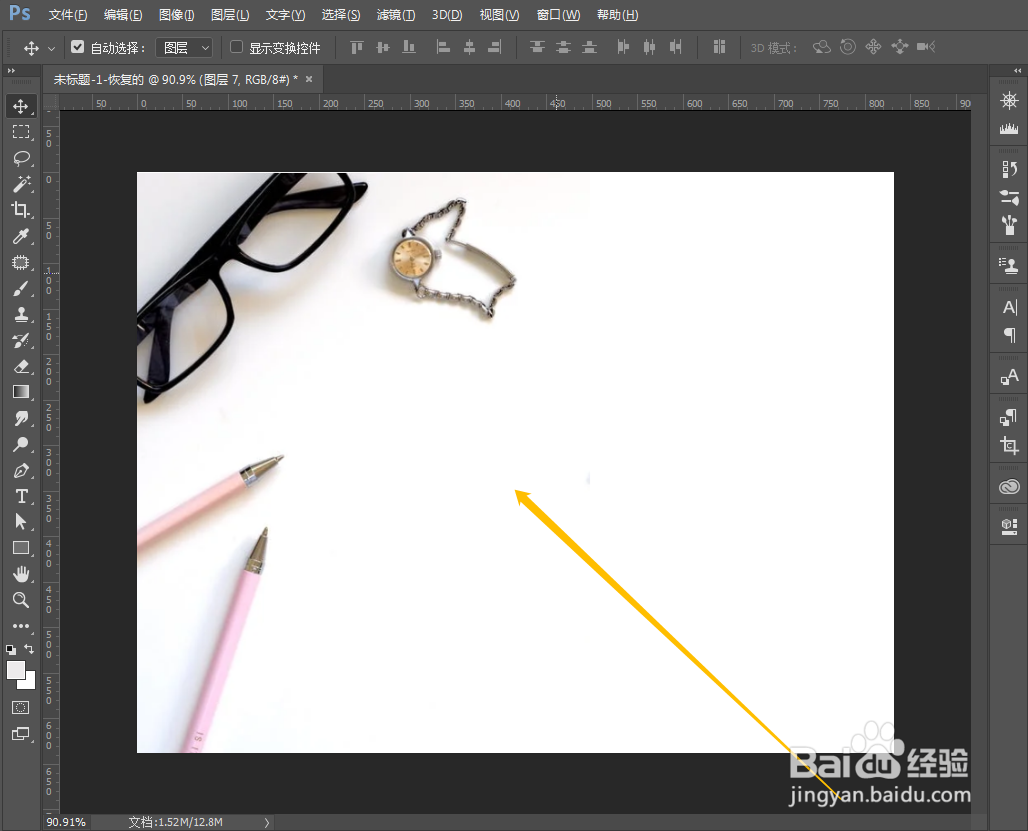Open the 图层(L) menu
Screen dimensions: 1028x831
click(x=230, y=14)
